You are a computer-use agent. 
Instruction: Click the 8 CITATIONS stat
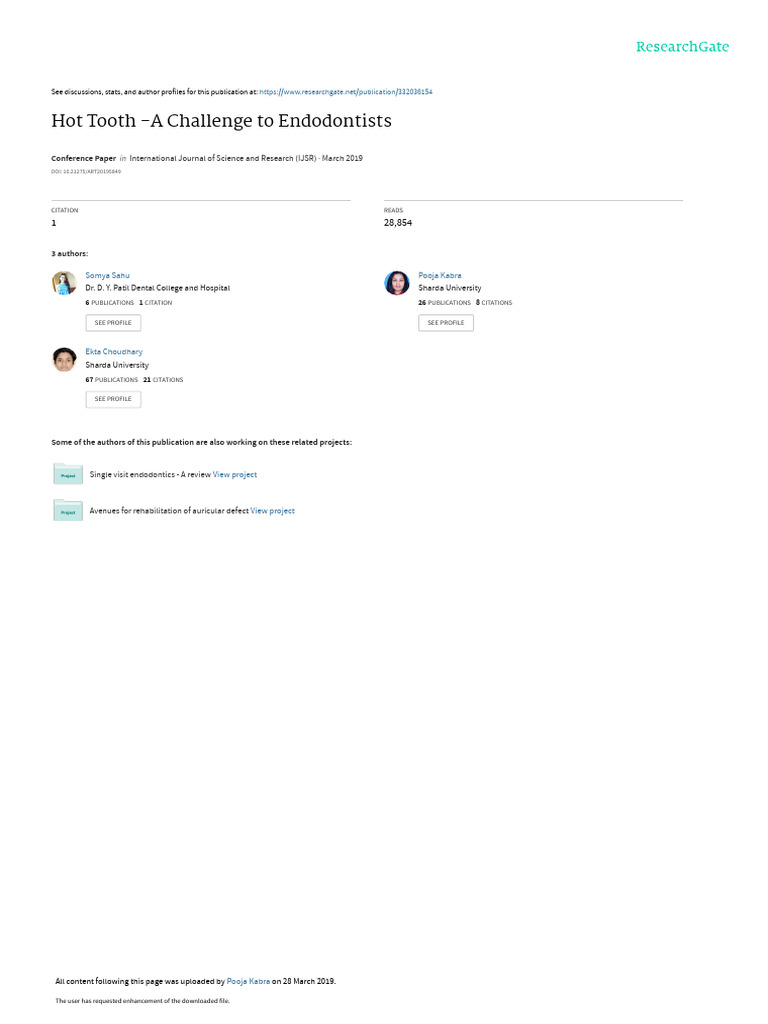click(494, 303)
